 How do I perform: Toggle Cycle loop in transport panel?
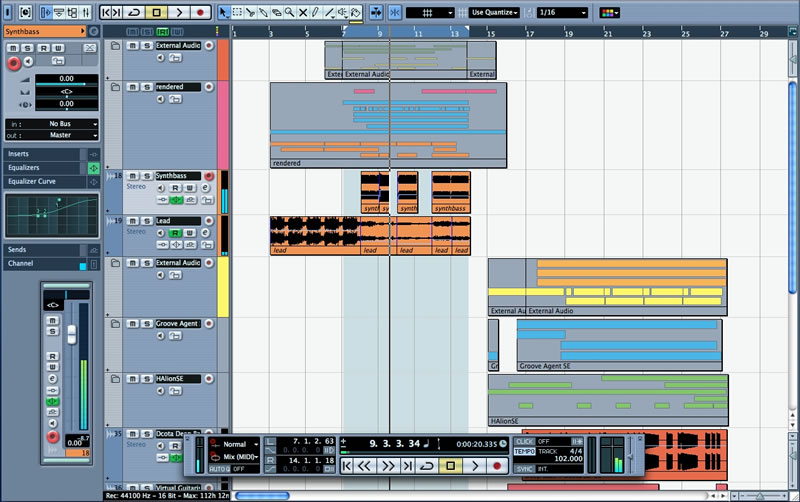tap(427, 466)
